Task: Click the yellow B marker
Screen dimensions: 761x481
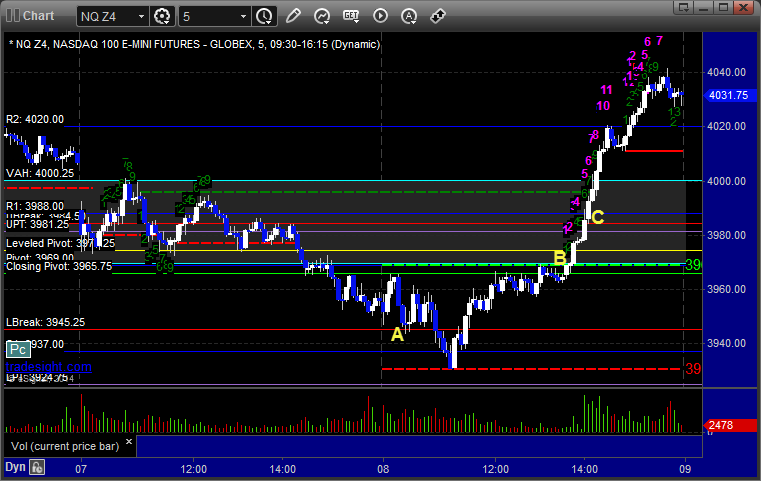Action: [560, 258]
